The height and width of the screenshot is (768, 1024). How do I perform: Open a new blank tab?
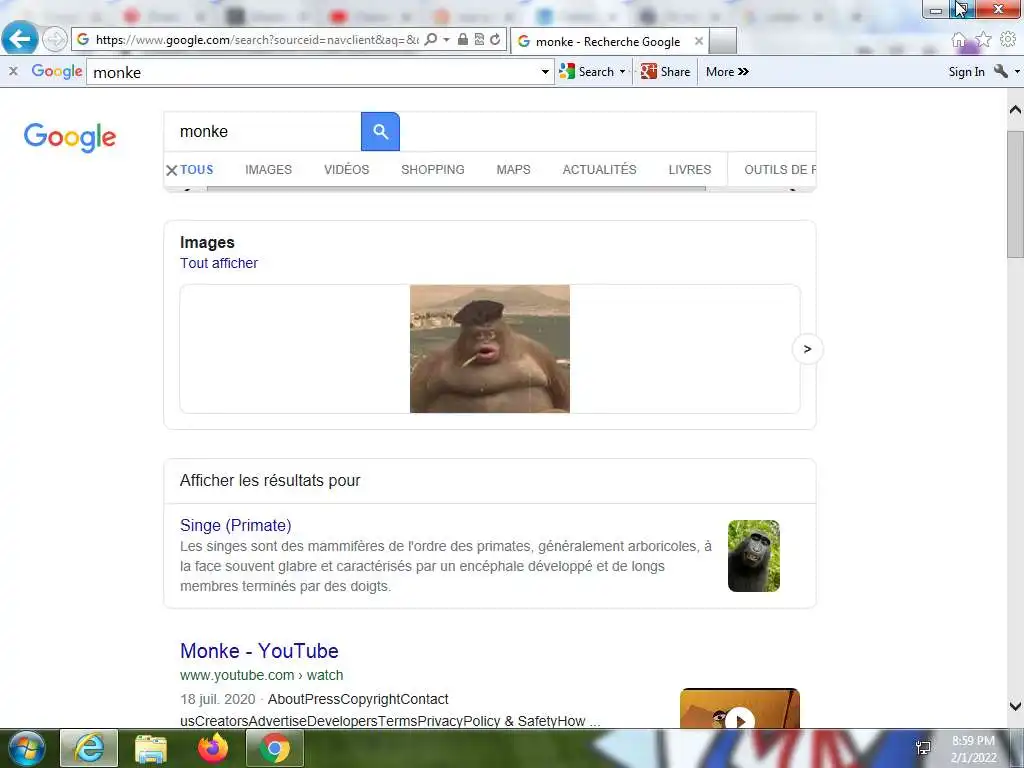722,41
